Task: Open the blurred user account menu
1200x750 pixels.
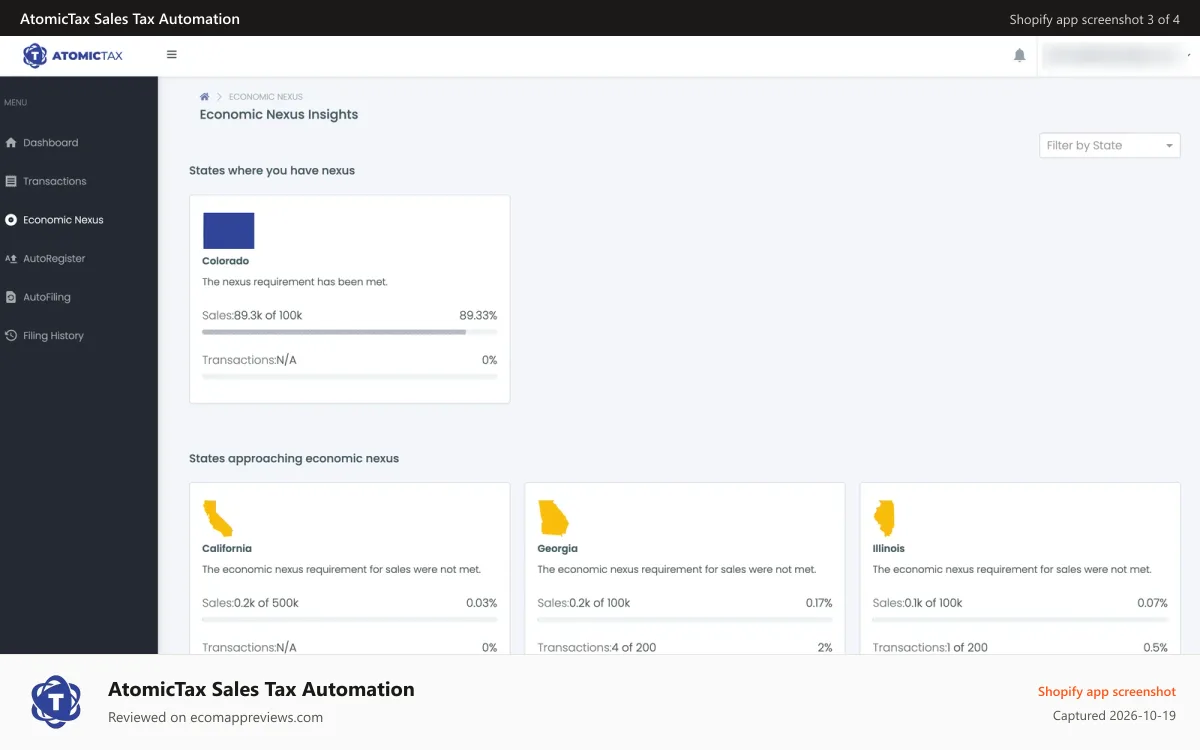Action: click(x=1114, y=56)
